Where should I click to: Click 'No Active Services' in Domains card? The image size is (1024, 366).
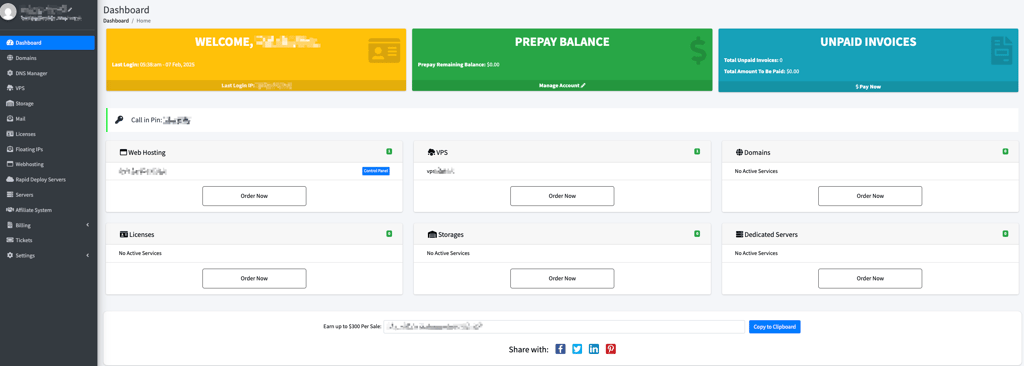coord(756,171)
